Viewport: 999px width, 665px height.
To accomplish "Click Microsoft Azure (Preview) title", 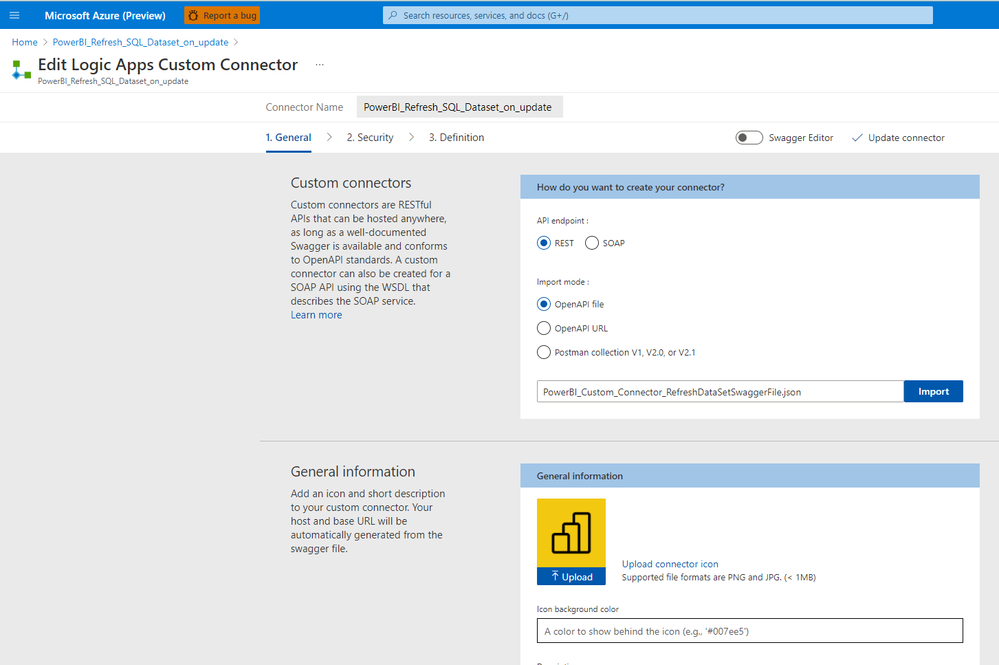I will tap(105, 15).
